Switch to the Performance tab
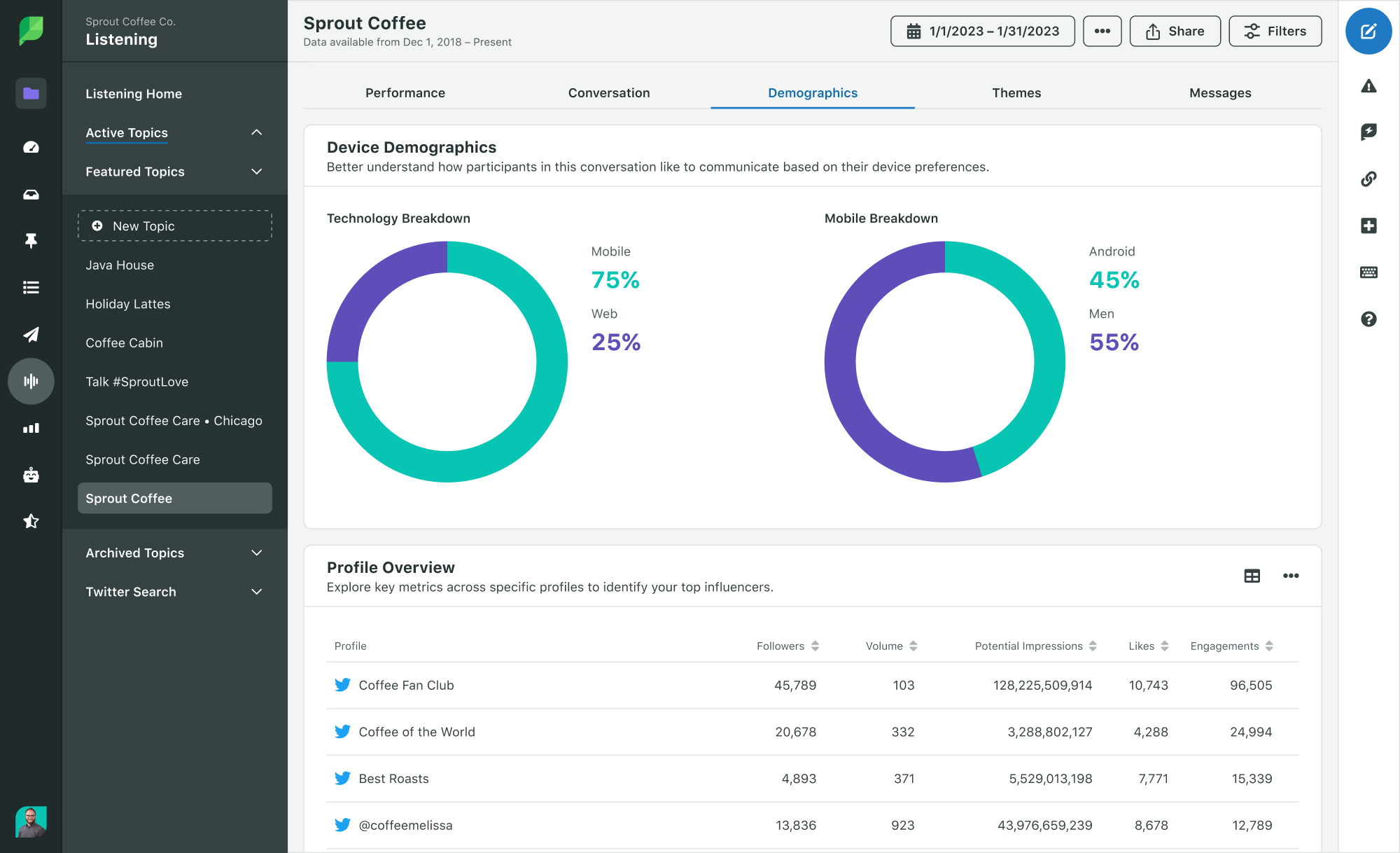The width and height of the screenshot is (1400, 853). [405, 93]
